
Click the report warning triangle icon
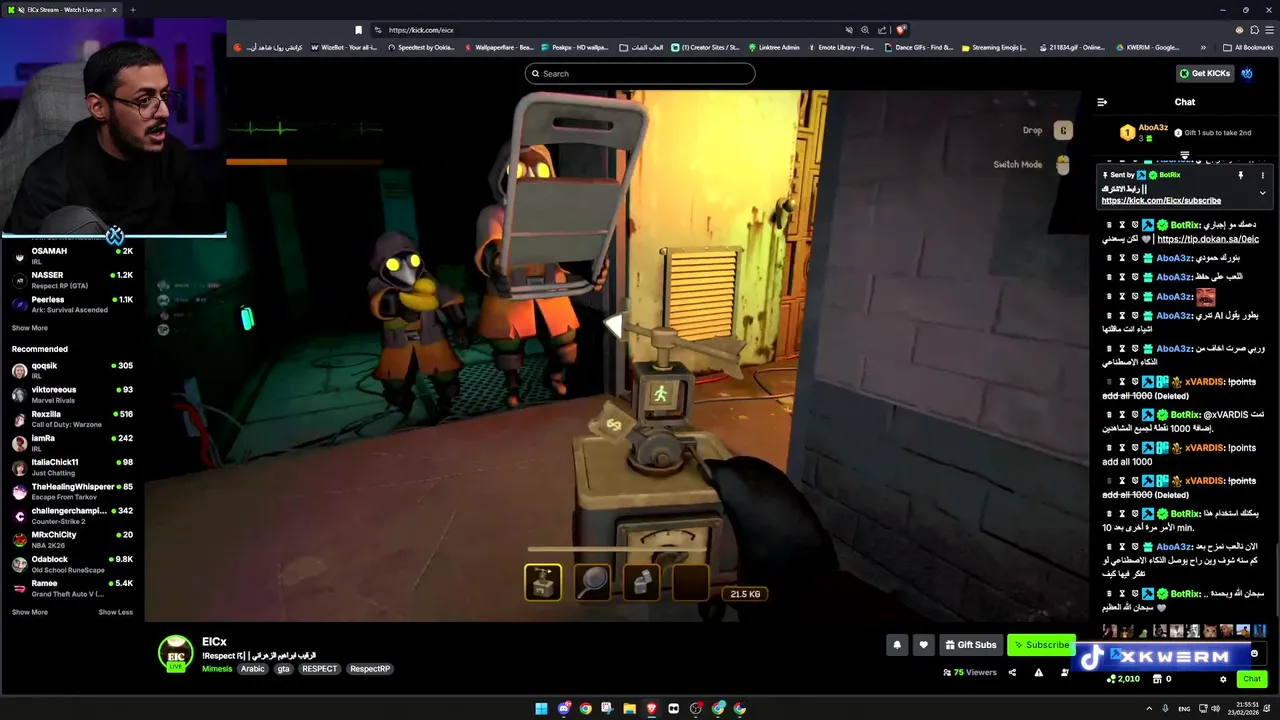[x=1038, y=673]
